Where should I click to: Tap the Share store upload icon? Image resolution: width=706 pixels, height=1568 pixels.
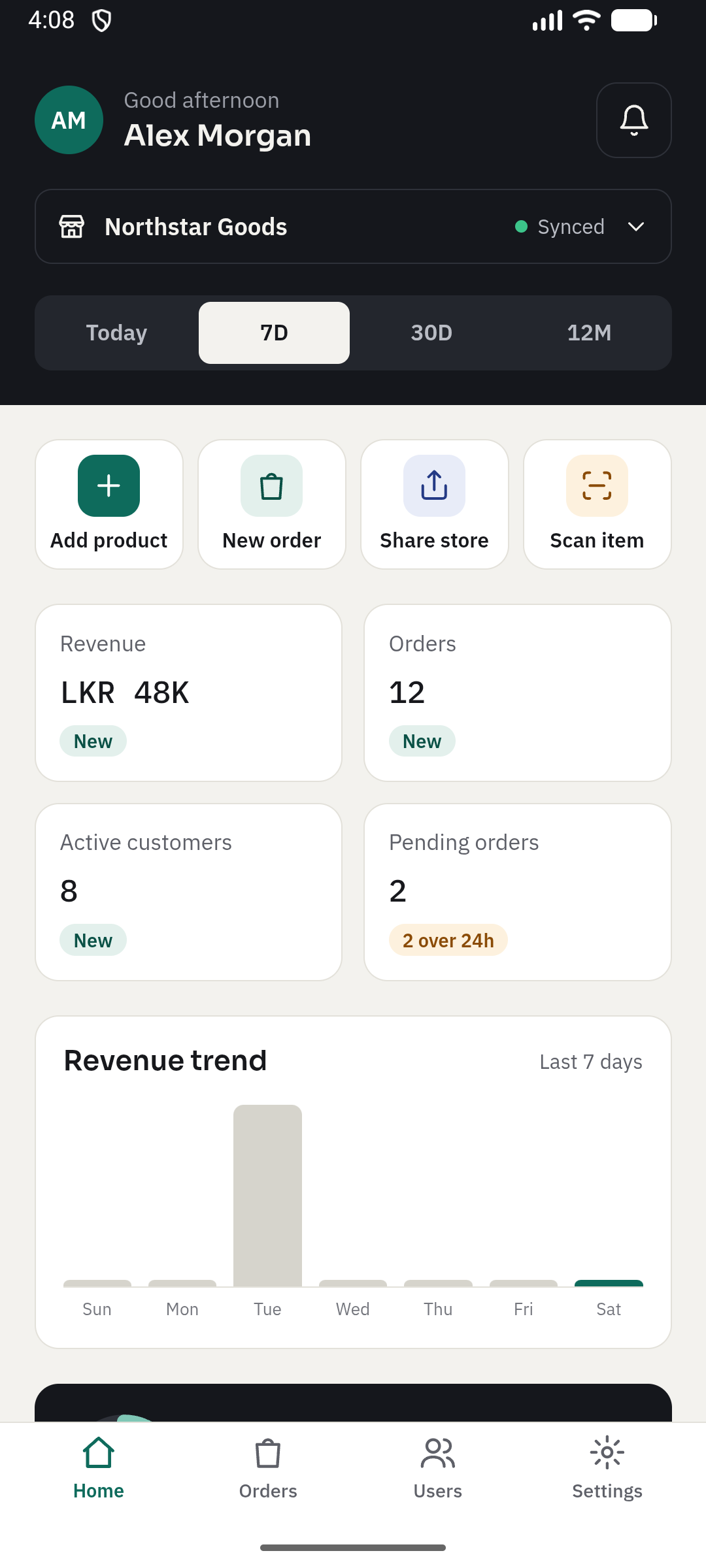[x=434, y=485]
